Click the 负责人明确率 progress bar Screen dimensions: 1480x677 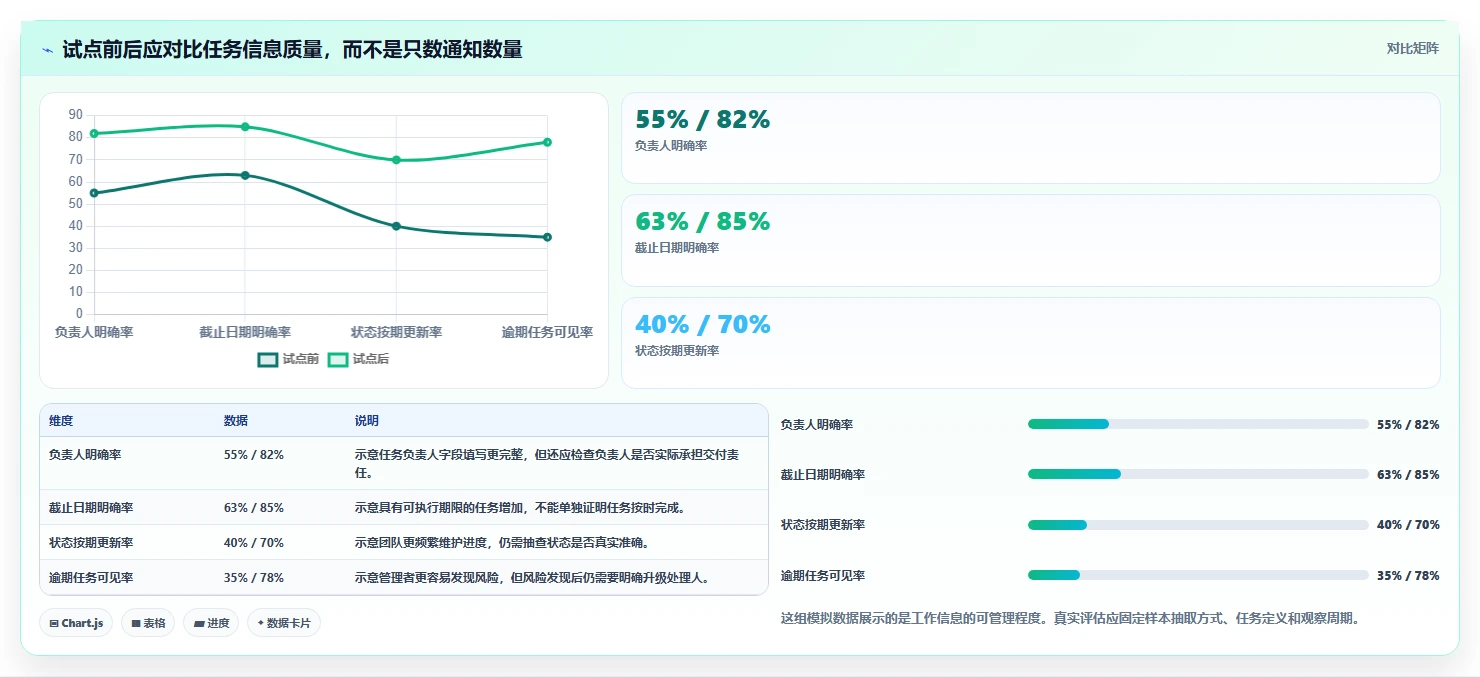[x=1198, y=424]
